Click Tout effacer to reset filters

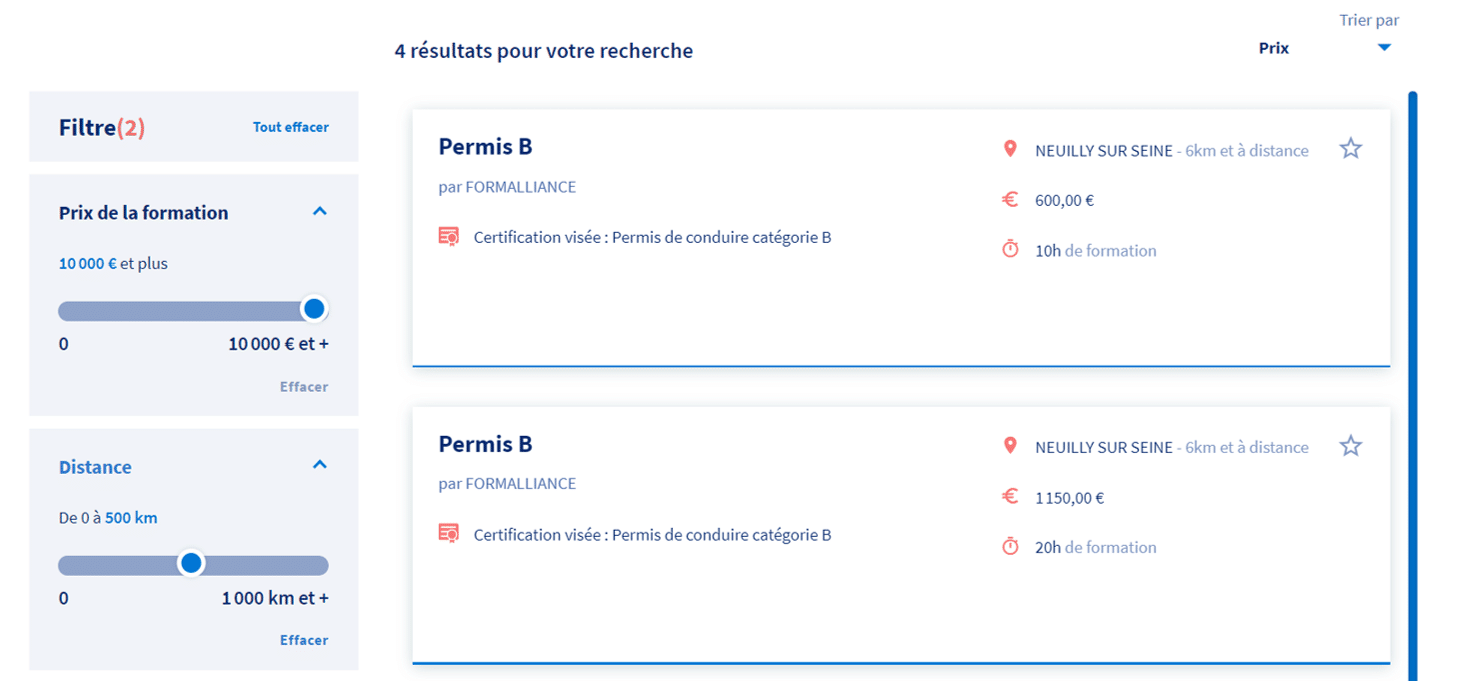pos(291,127)
